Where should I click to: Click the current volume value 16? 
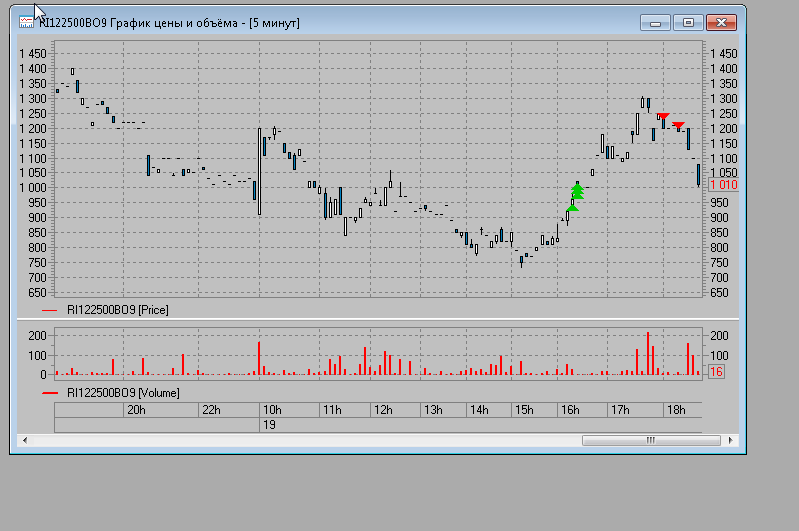click(715, 372)
